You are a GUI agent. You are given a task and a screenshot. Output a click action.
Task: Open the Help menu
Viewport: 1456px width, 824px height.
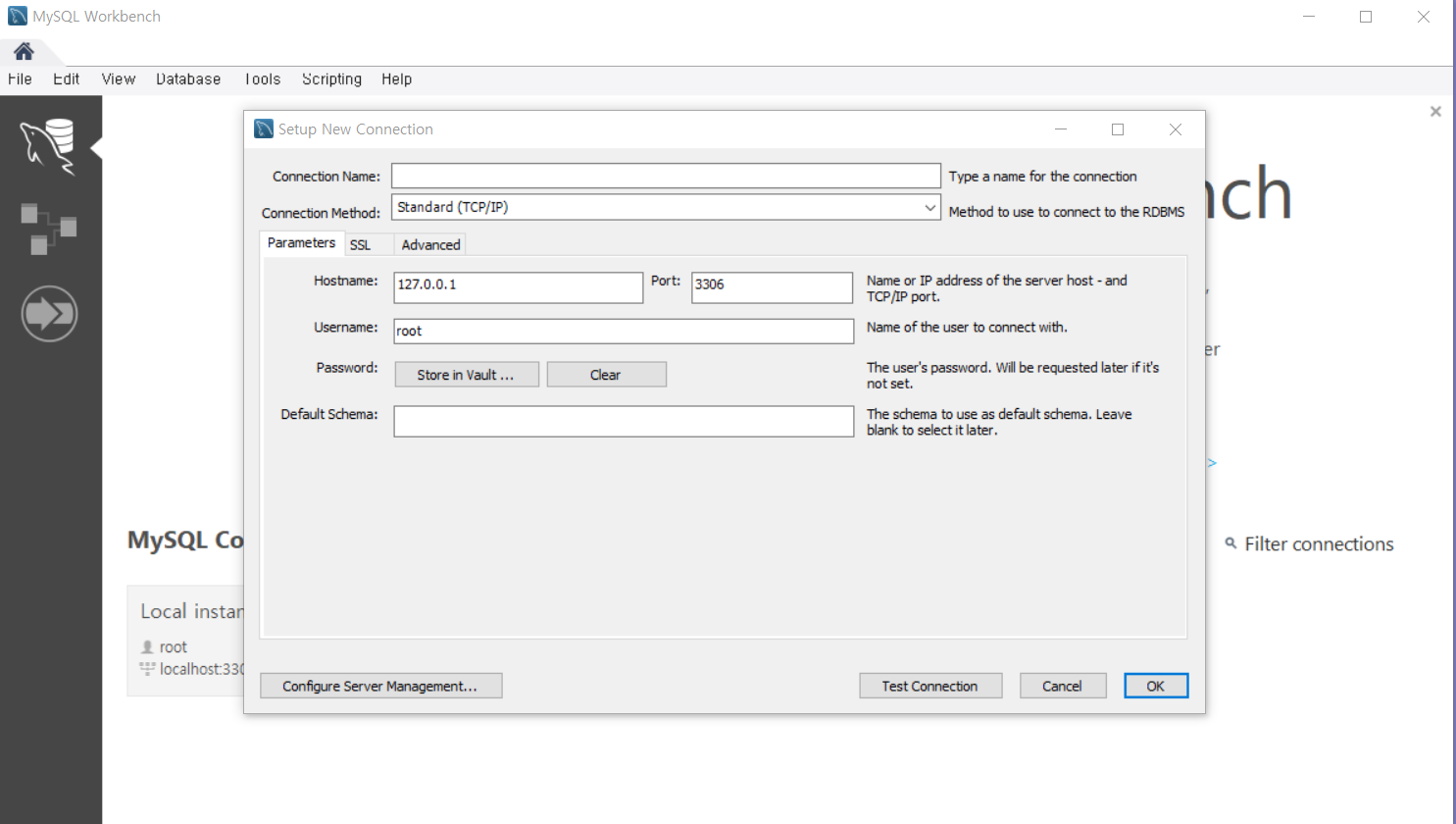[x=397, y=79]
